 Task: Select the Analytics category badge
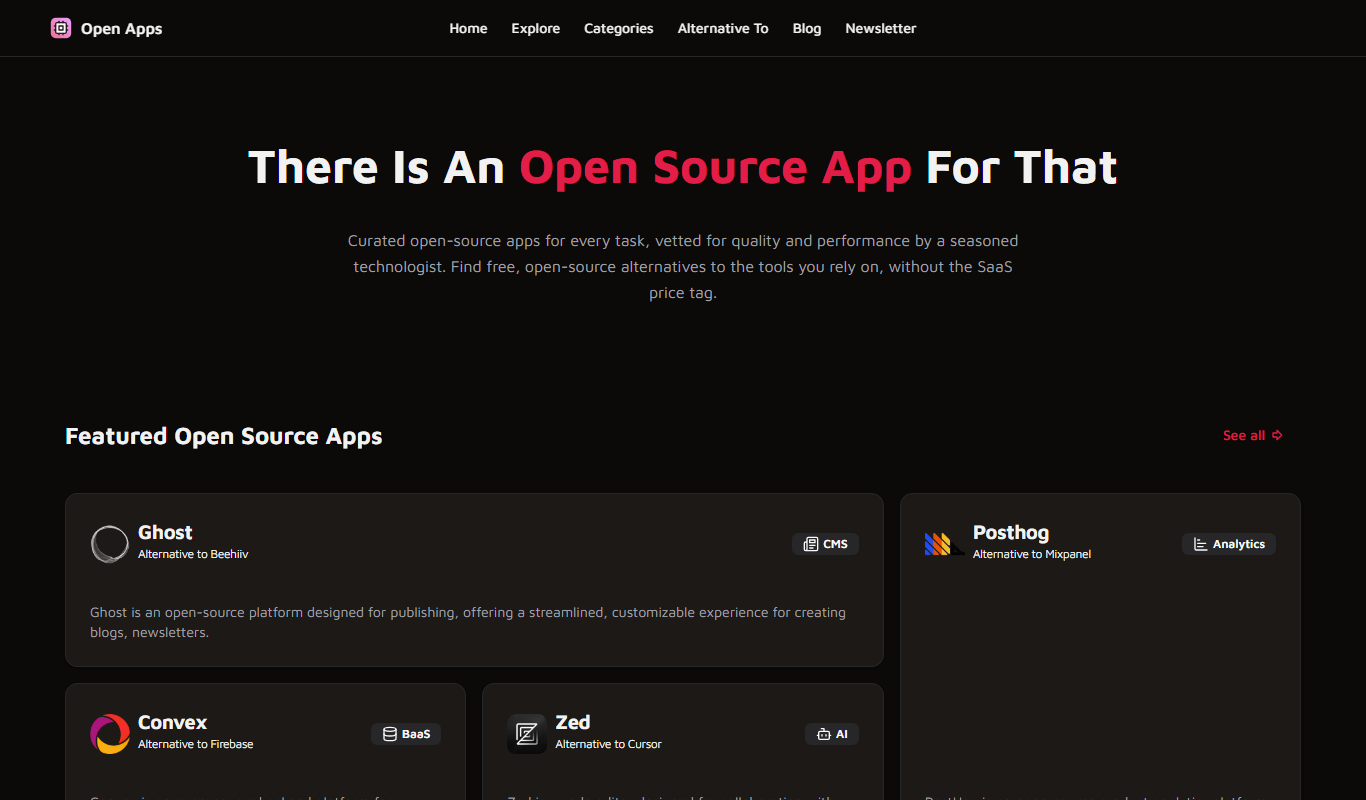(x=1229, y=544)
